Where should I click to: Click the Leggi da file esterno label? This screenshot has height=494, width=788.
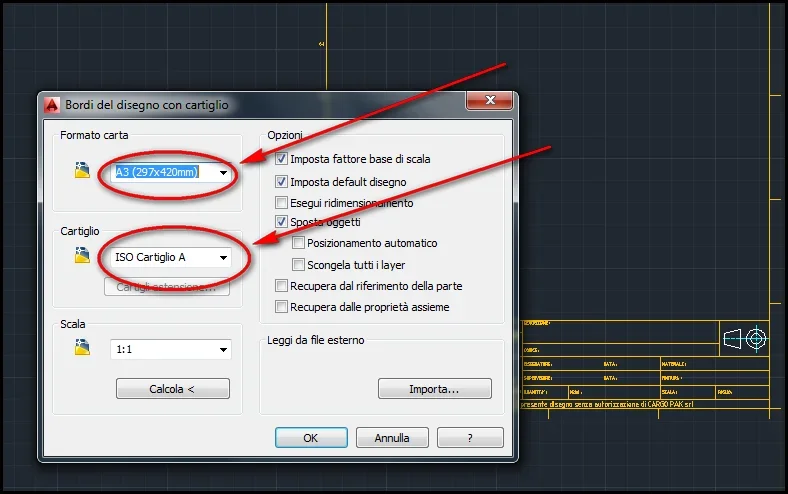tap(316, 340)
